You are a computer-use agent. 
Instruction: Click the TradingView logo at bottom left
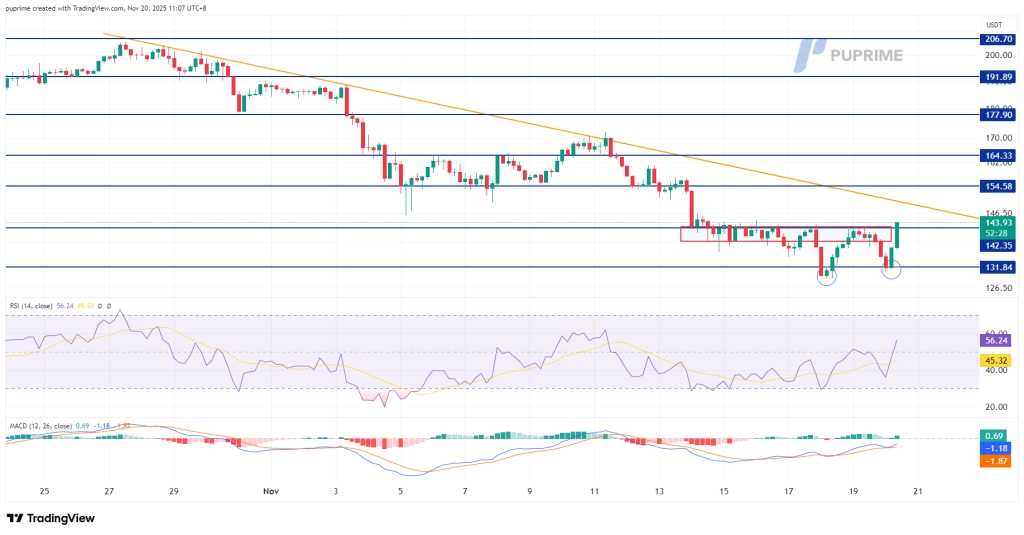point(52,518)
